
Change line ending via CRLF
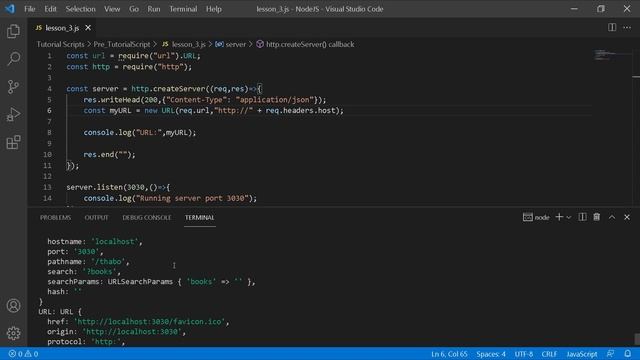(x=549, y=354)
